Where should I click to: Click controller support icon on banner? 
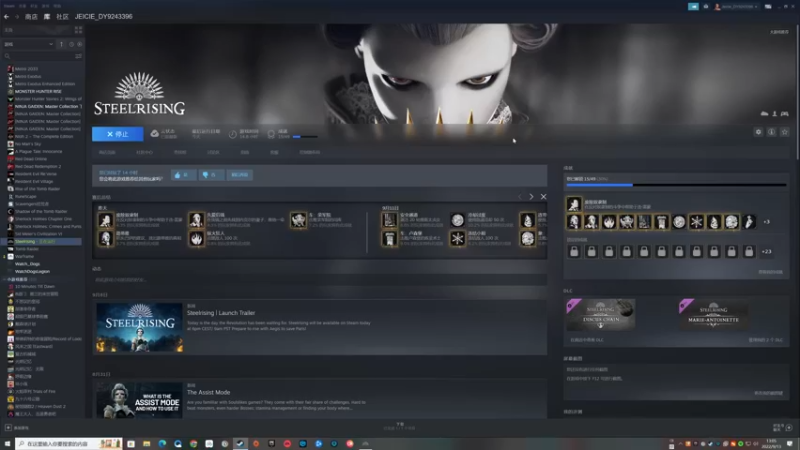[x=785, y=114]
